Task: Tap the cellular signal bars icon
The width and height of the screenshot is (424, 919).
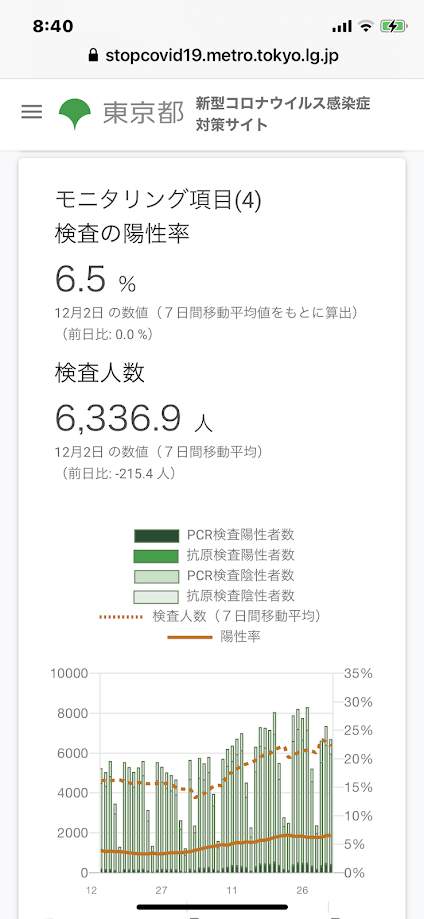Action: (342, 26)
